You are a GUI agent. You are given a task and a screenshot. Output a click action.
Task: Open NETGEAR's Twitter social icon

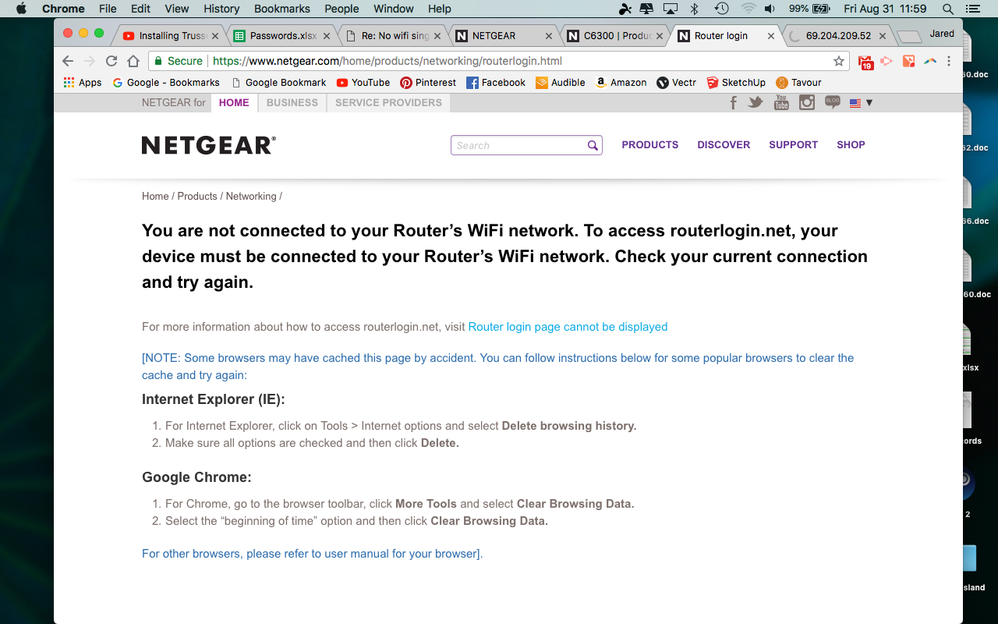pyautogui.click(x=755, y=102)
